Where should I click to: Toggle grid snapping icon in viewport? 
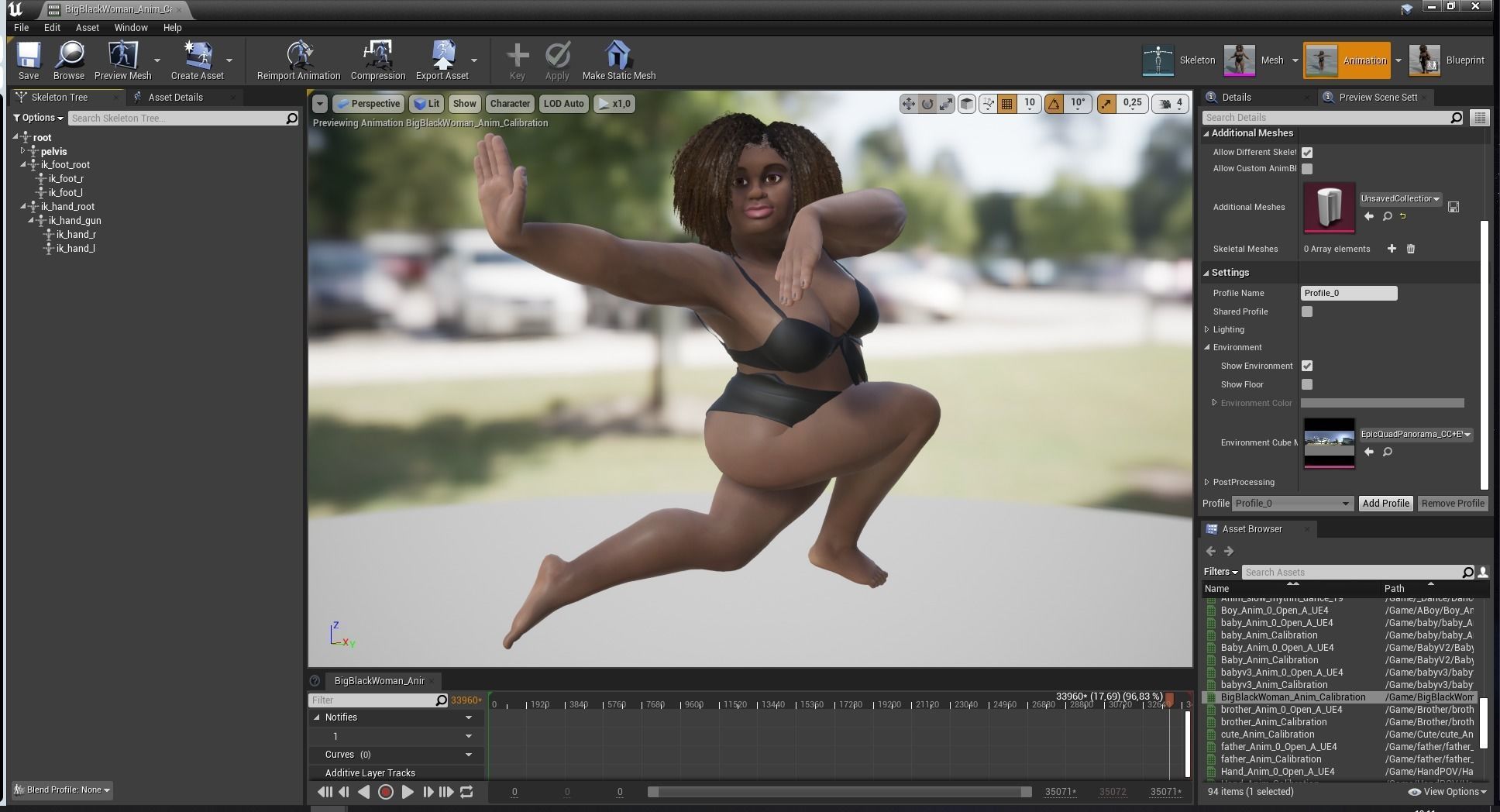pos(1007,104)
